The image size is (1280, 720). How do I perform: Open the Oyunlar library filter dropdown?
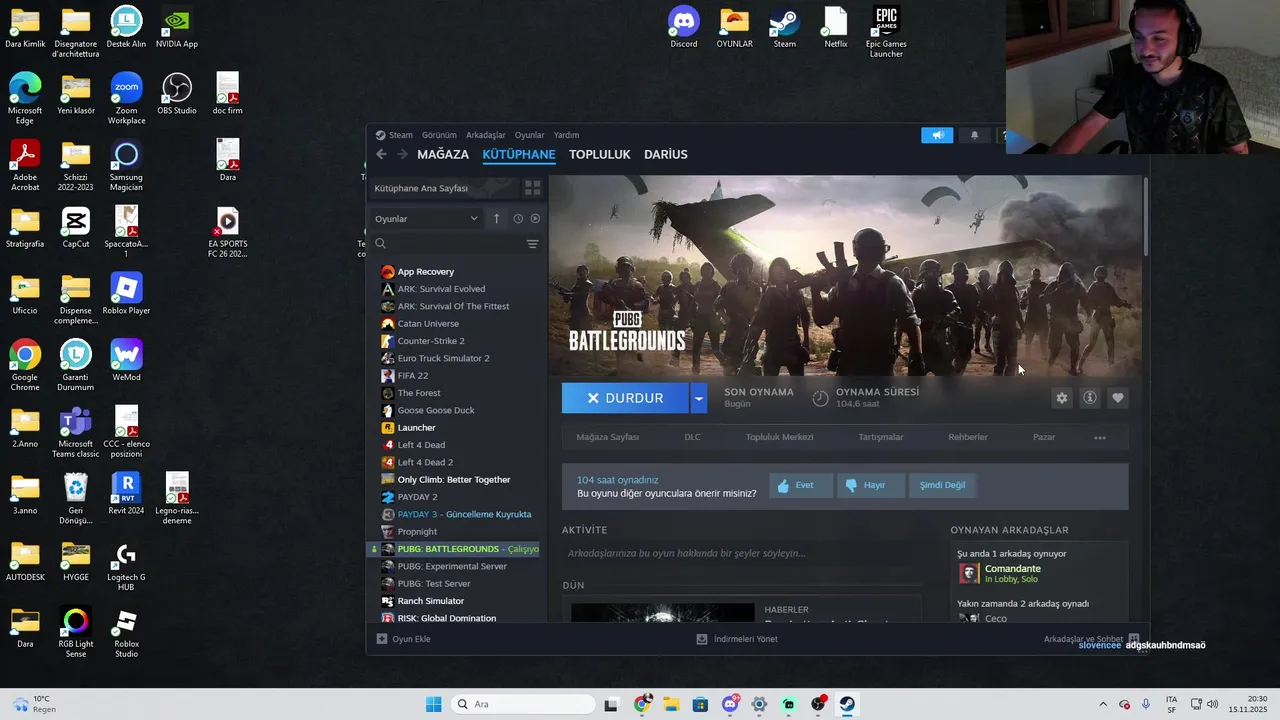[427, 218]
